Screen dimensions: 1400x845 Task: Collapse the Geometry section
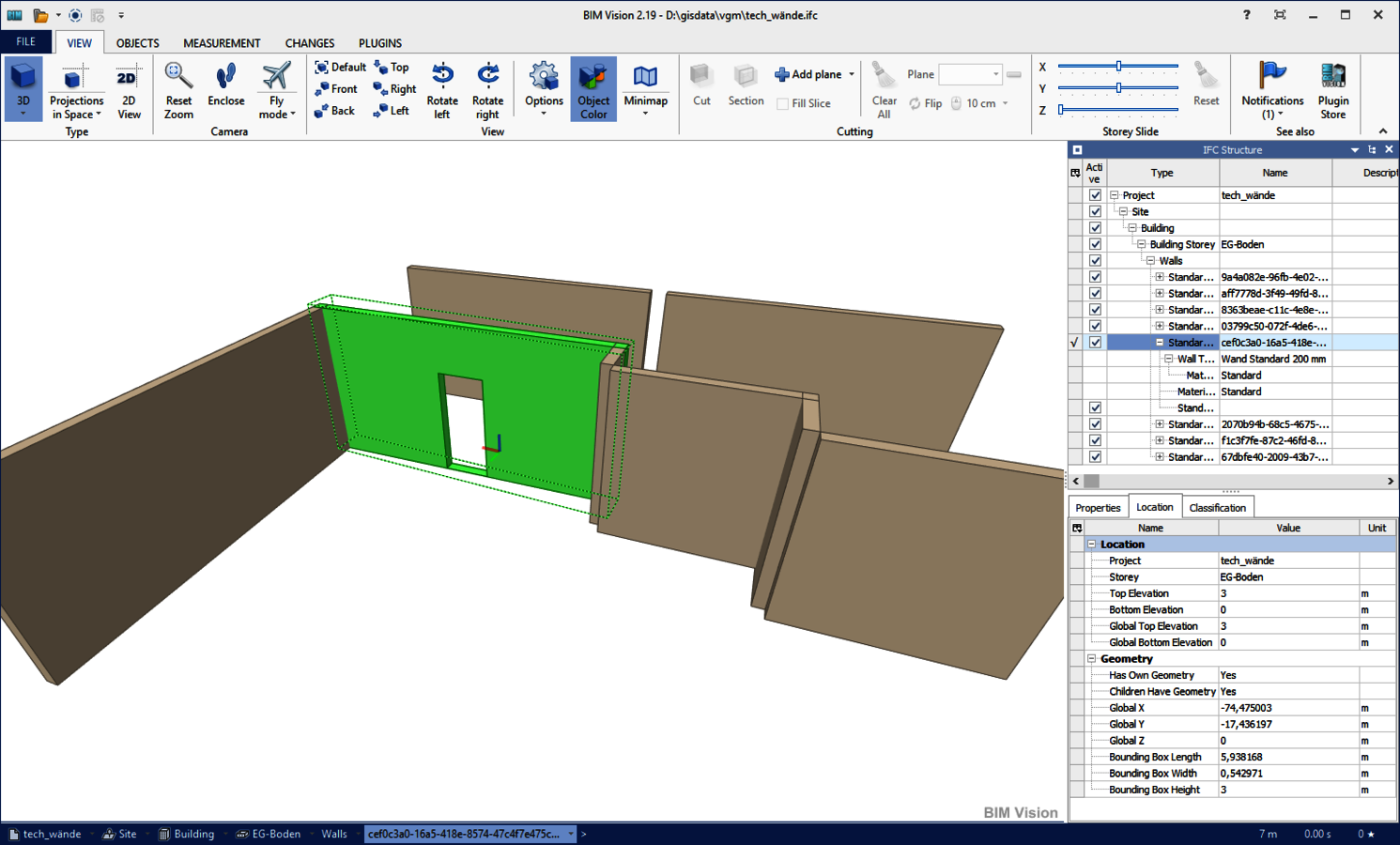coord(1092,659)
